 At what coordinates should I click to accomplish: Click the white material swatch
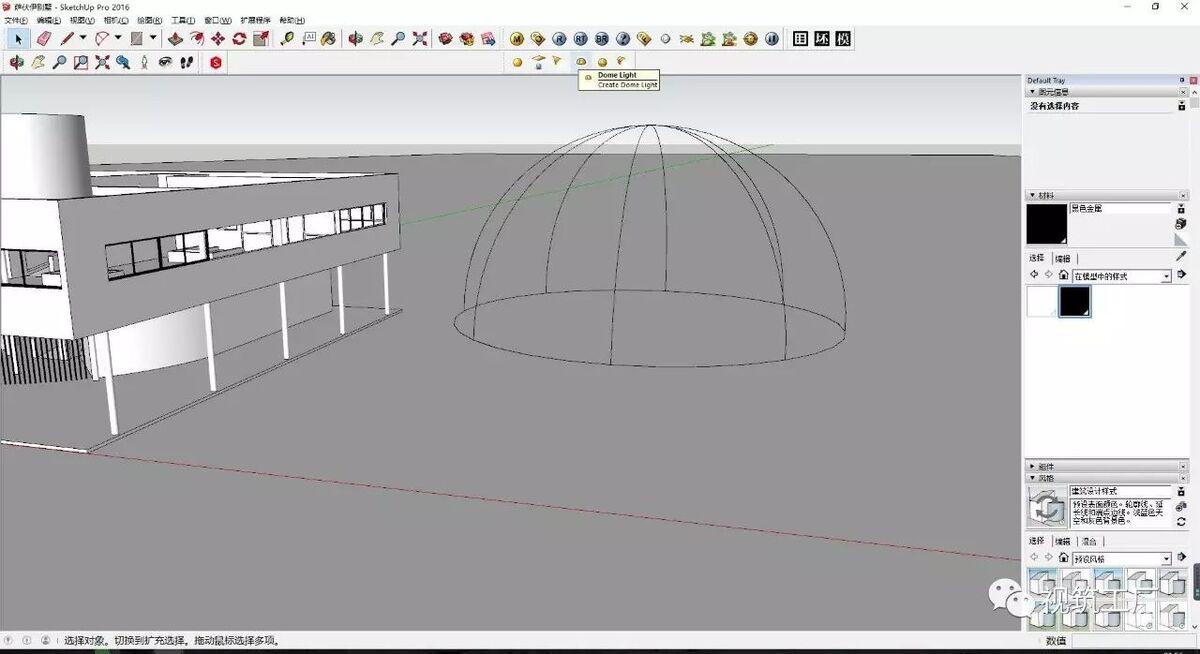[x=1042, y=301]
